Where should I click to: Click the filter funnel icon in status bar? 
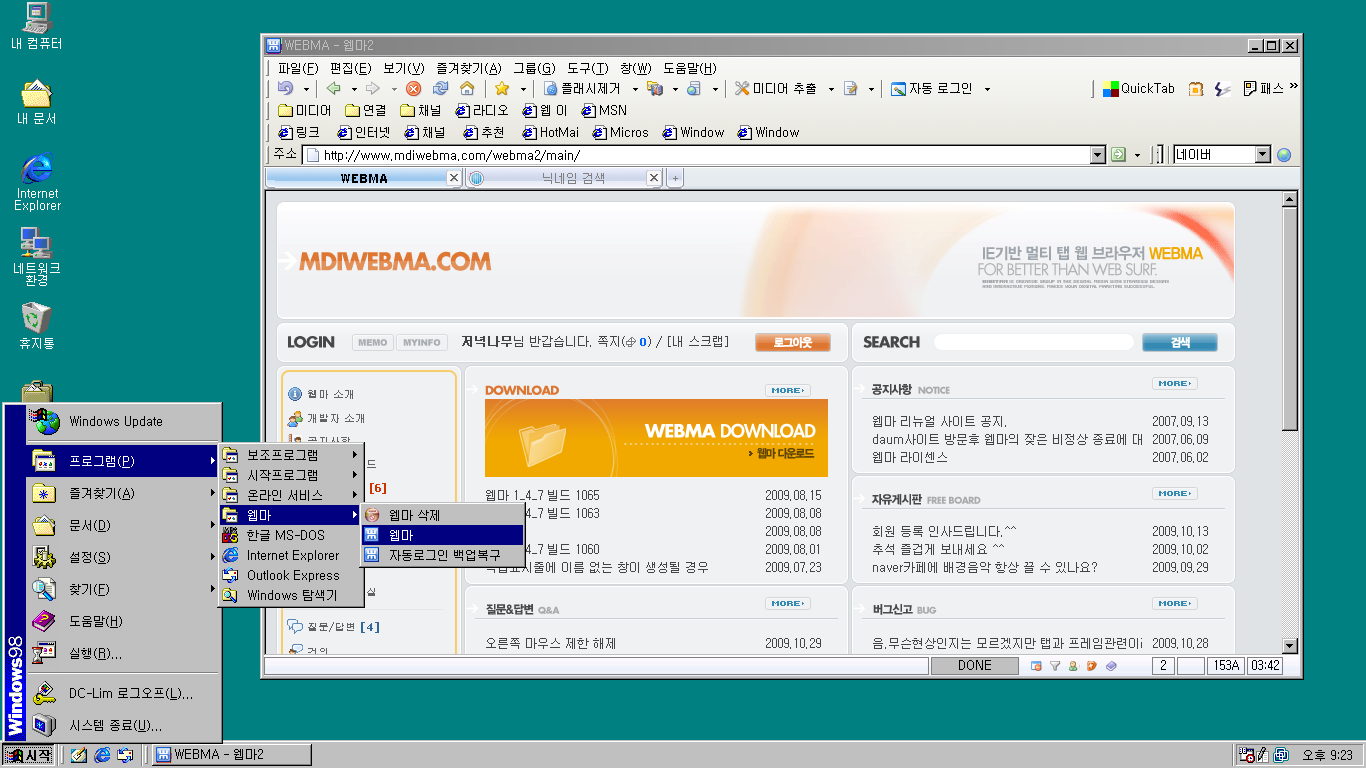(1054, 666)
